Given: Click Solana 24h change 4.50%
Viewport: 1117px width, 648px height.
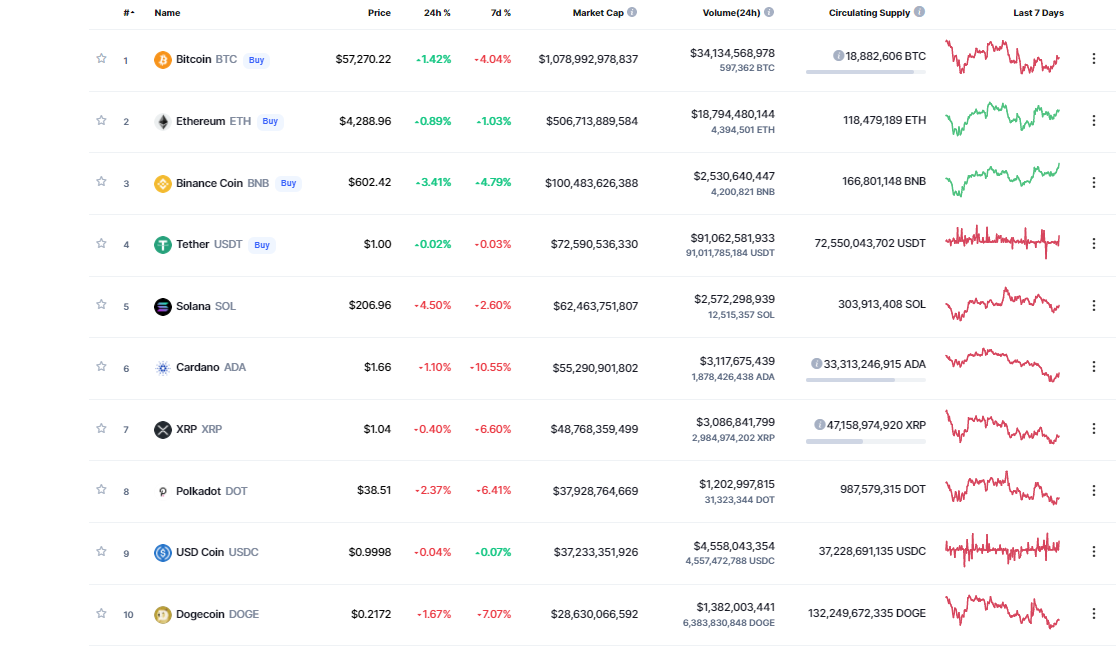Looking at the screenshot, I should tap(433, 305).
